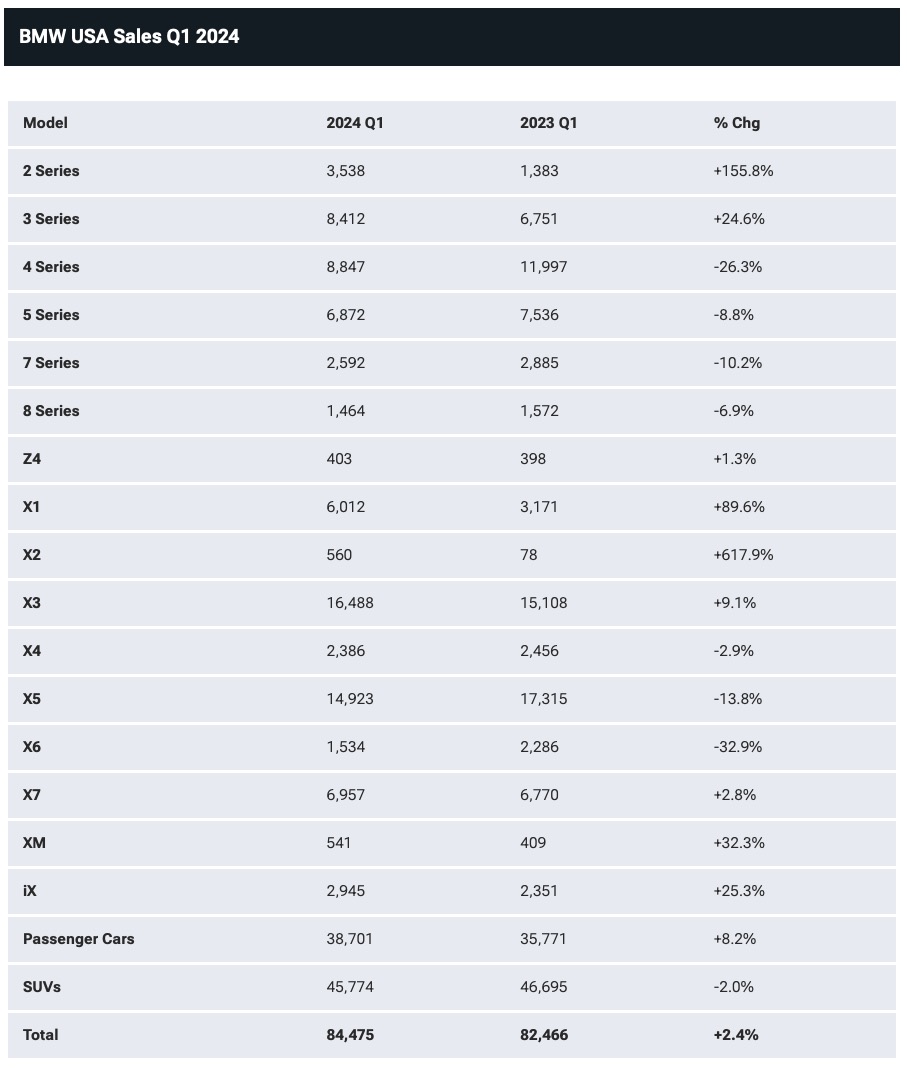
Task: Click the X3 2024 Q1 value 16,488
Action: 350,603
